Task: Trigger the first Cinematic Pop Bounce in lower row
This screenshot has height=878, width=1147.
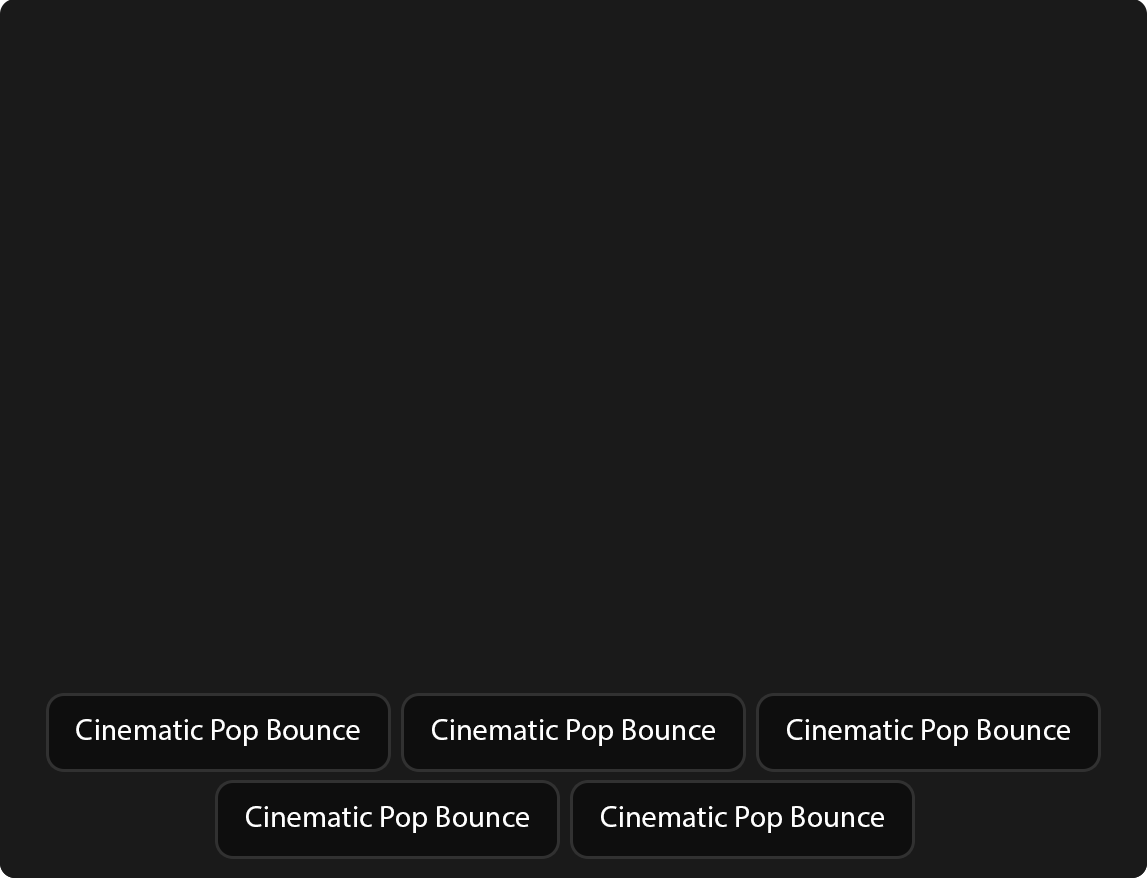Action: click(x=387, y=819)
